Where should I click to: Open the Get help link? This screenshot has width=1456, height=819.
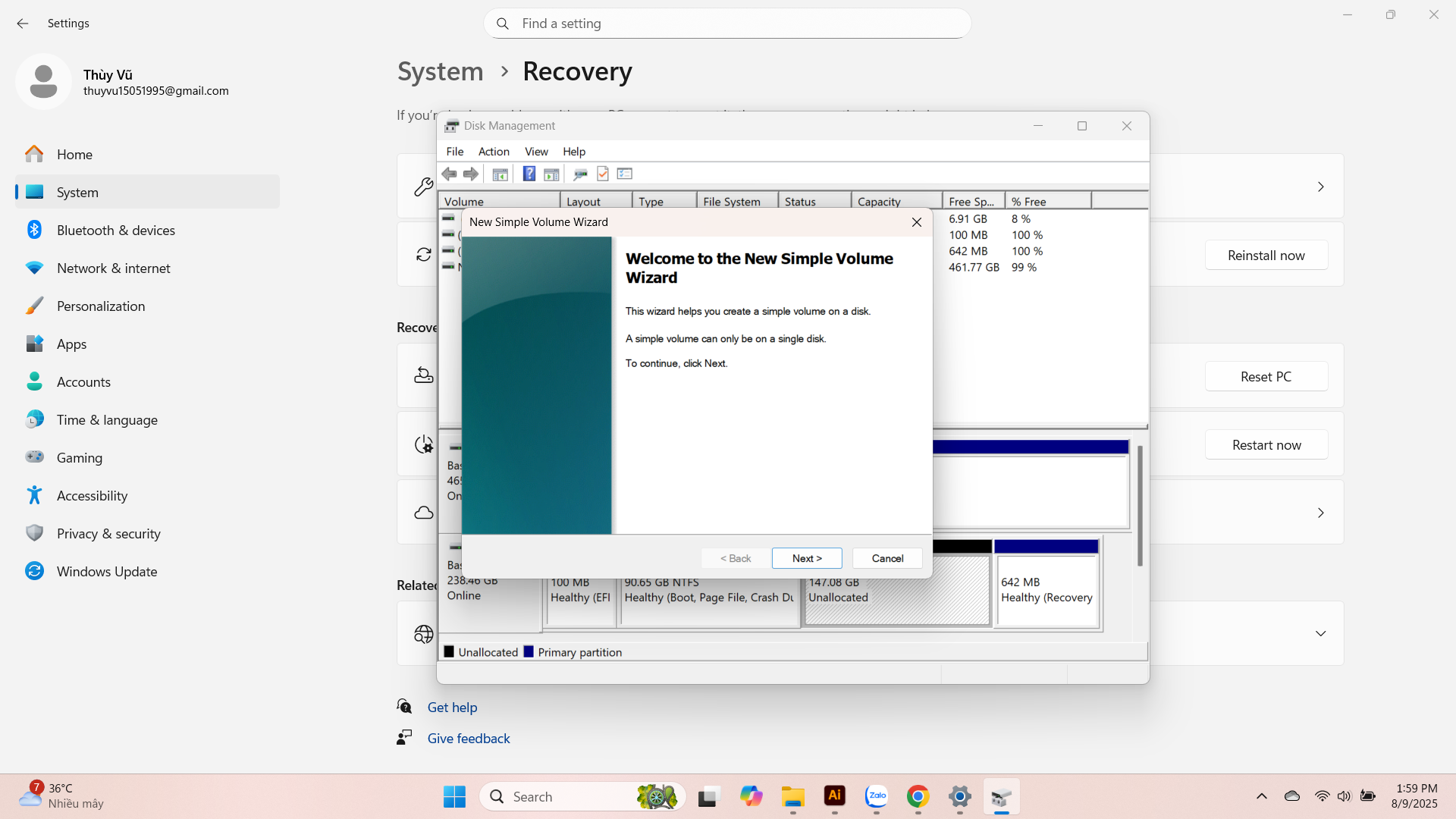tap(452, 706)
